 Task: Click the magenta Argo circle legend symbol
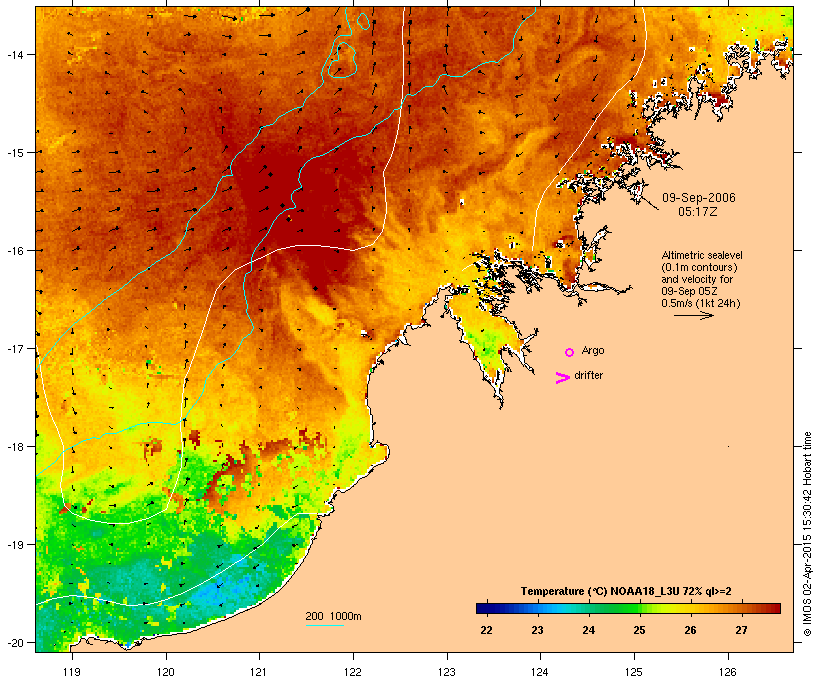[570, 353]
